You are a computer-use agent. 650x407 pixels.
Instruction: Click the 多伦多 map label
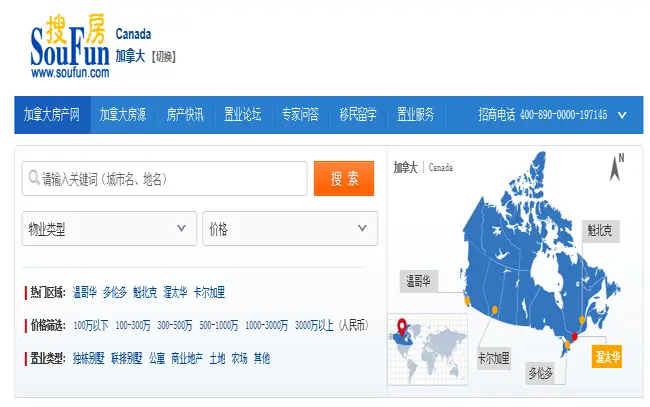click(540, 373)
